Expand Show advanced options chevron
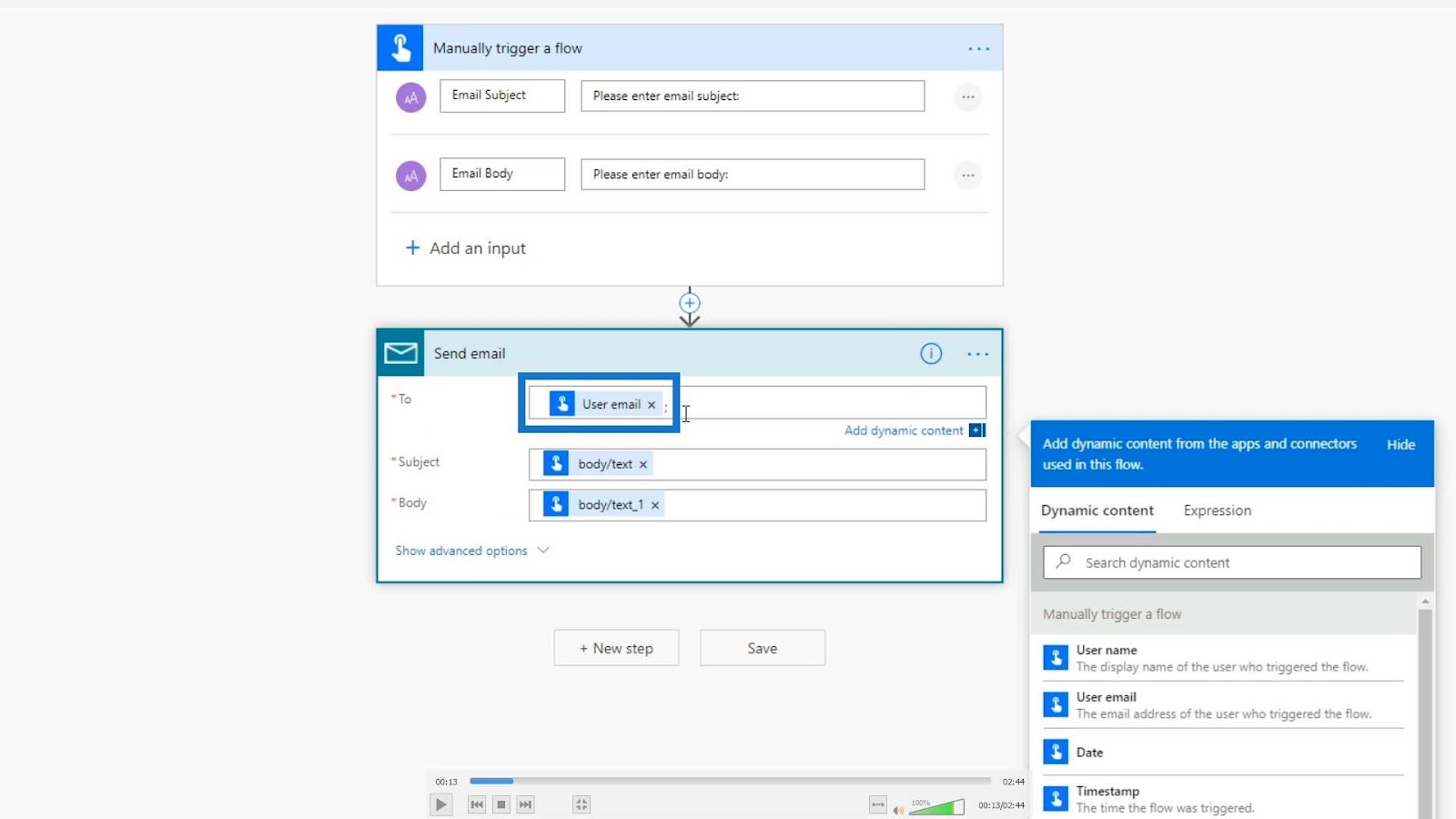Screen dimensions: 1456x819 point(543,551)
